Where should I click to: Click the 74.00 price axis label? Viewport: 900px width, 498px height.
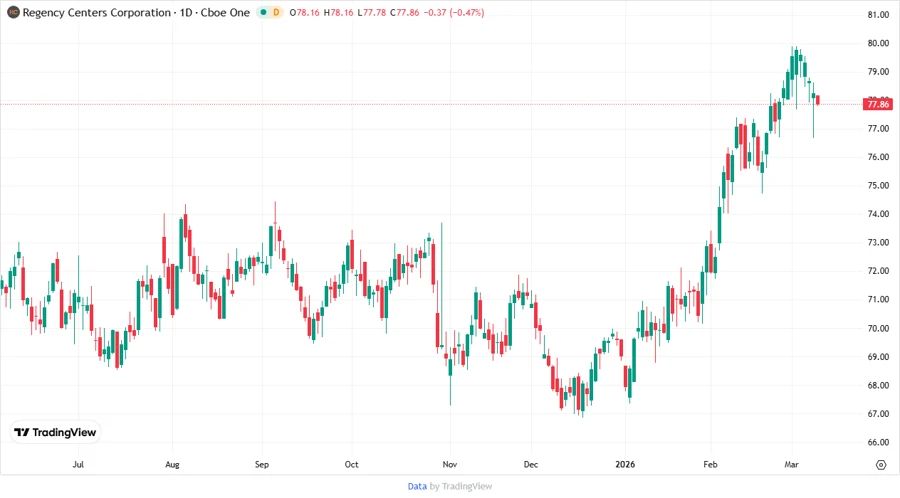pos(878,214)
